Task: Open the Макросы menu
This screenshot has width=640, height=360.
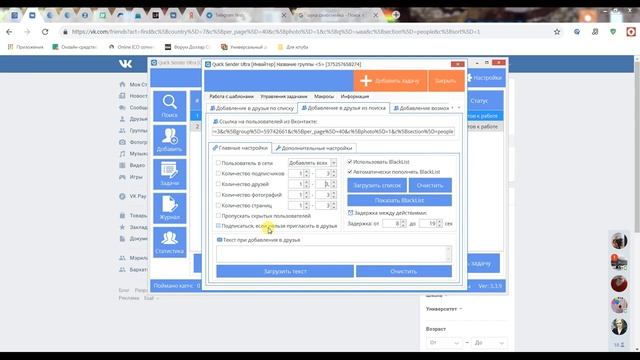Action: point(324,96)
